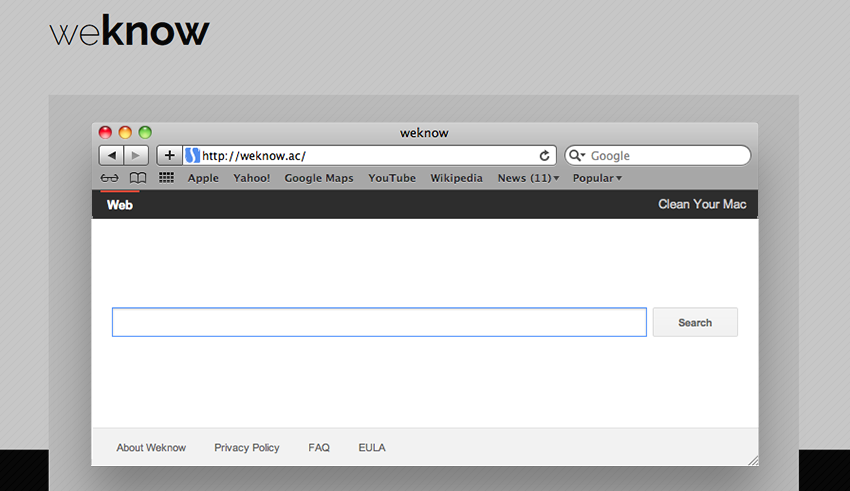
Task: Close the weknow window with red button
Action: click(x=105, y=132)
